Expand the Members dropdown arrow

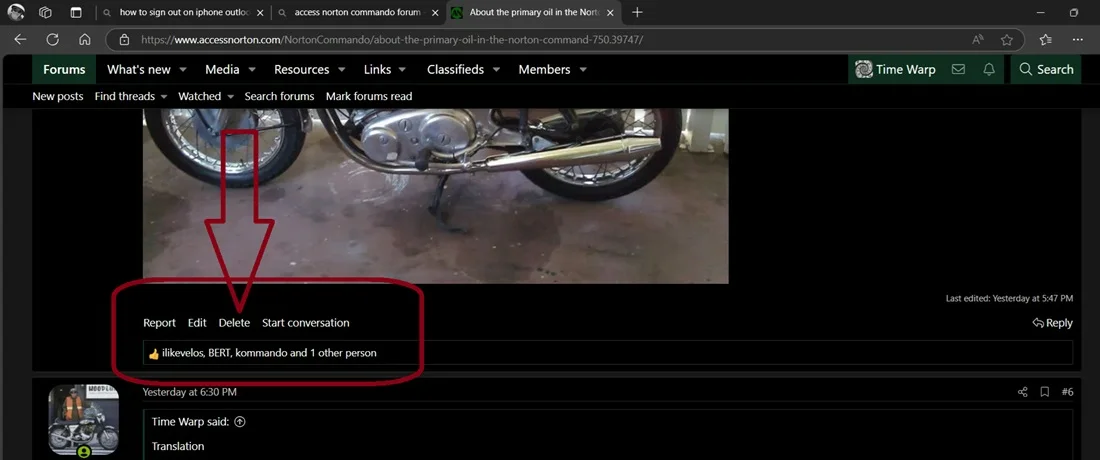(x=582, y=70)
